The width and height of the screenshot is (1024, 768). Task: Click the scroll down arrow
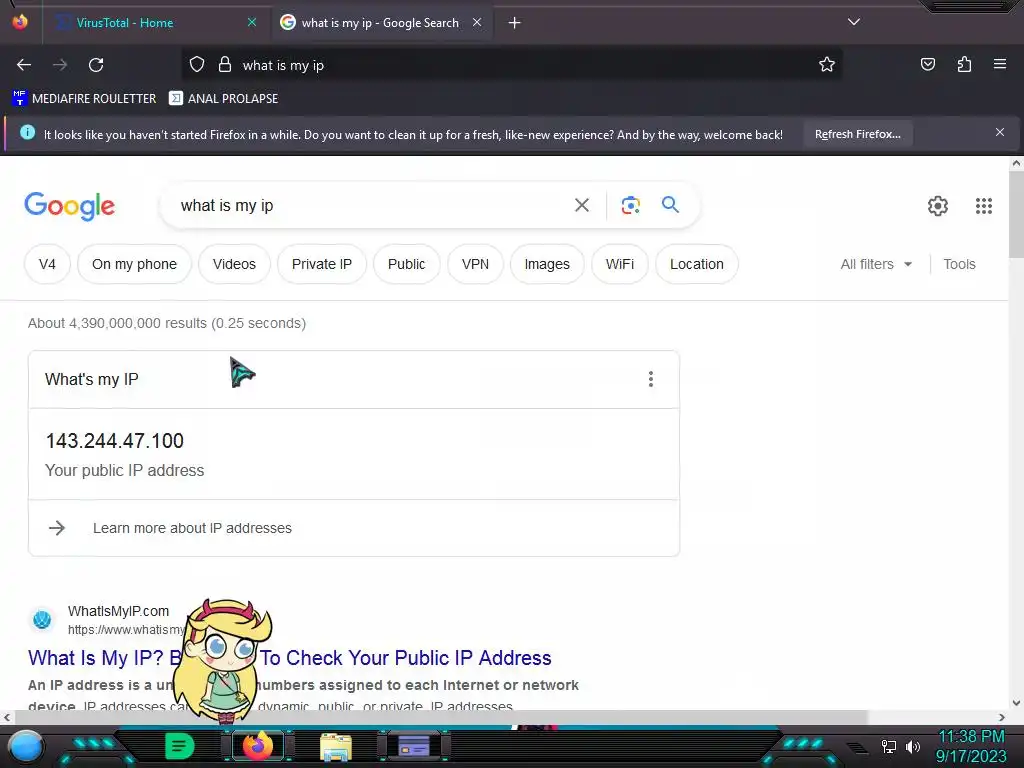coord(1016,703)
